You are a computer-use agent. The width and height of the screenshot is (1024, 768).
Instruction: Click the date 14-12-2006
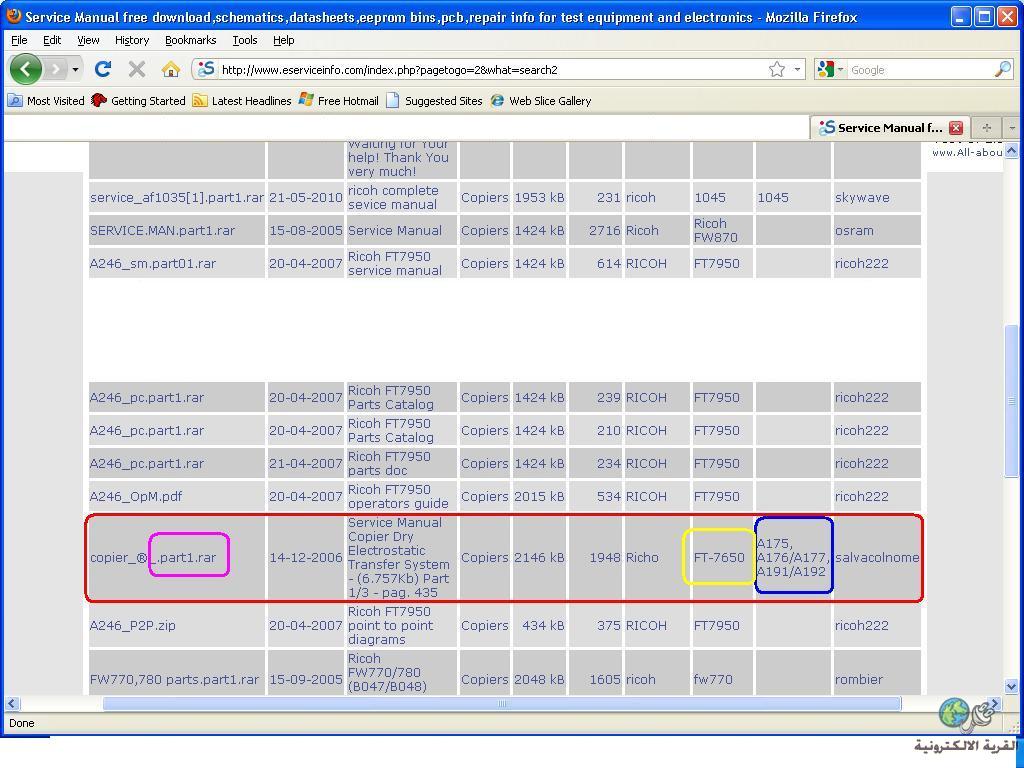(306, 558)
